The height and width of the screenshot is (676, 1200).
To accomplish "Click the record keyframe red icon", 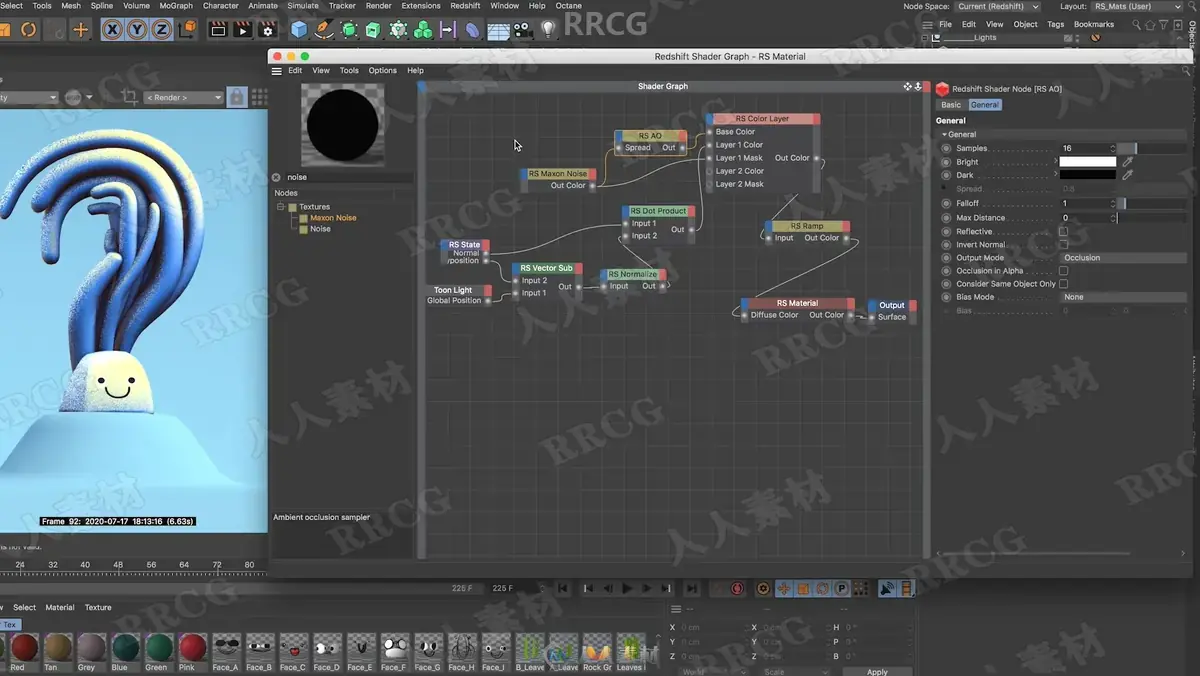I will tap(737, 589).
